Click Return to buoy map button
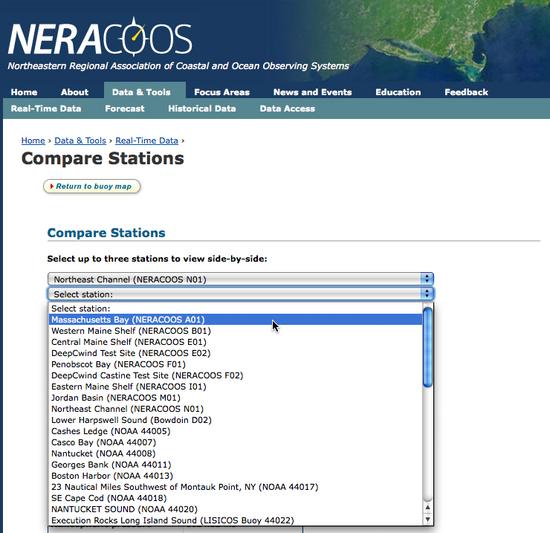The height and width of the screenshot is (533, 550). coord(92,186)
